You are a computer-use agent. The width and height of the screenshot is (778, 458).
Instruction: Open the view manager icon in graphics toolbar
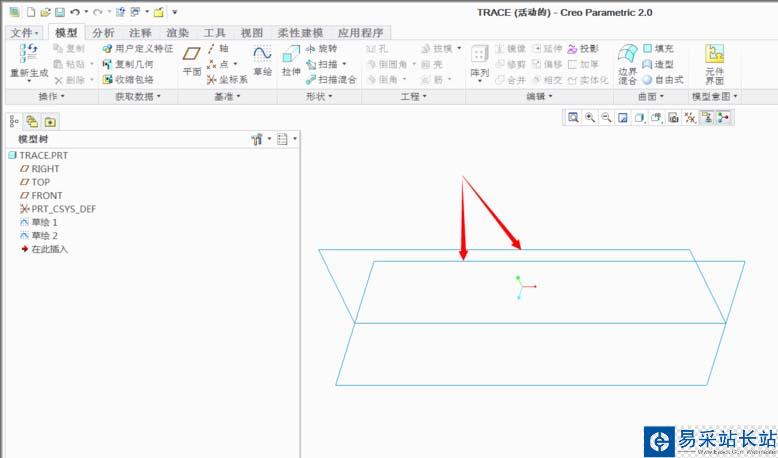(673, 118)
